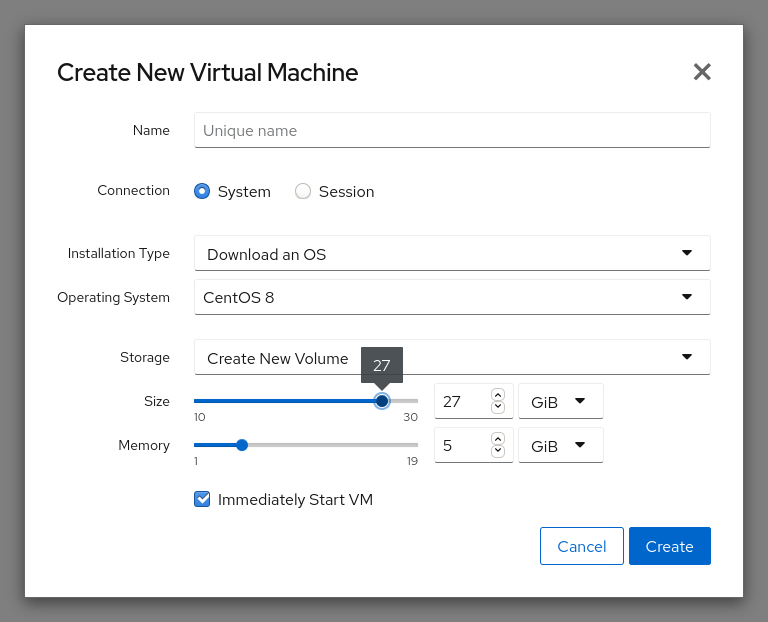The image size is (768, 622).
Task: Cancel the virtual machine creation
Action: (581, 546)
